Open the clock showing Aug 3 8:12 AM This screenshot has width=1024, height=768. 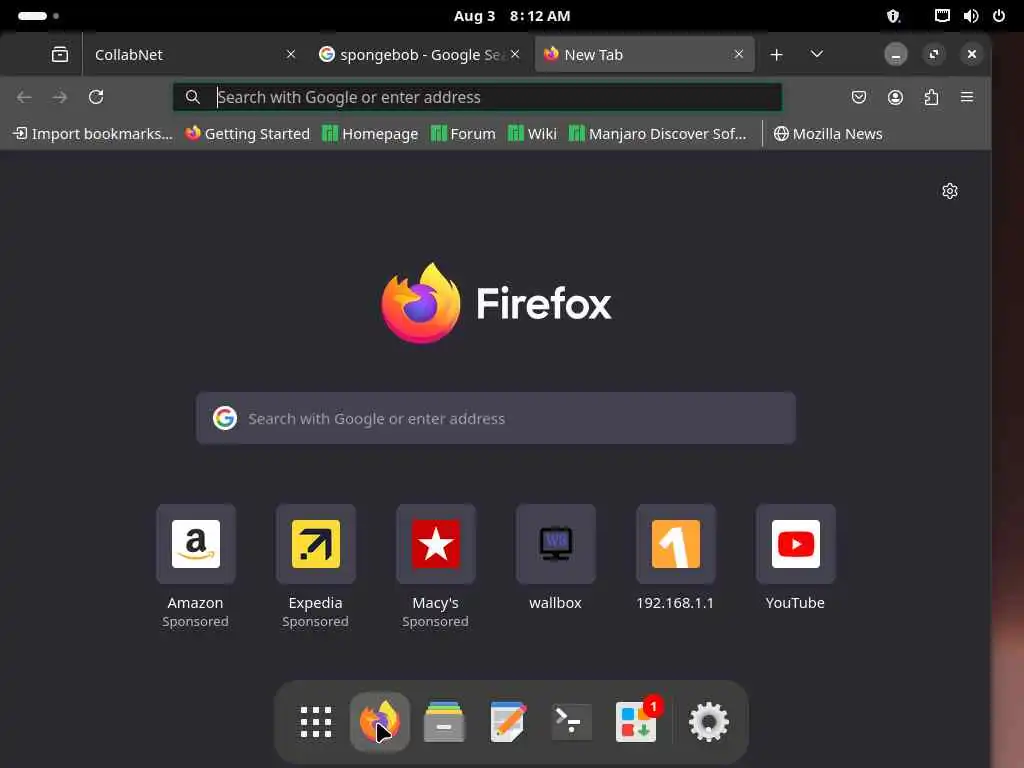[512, 16]
